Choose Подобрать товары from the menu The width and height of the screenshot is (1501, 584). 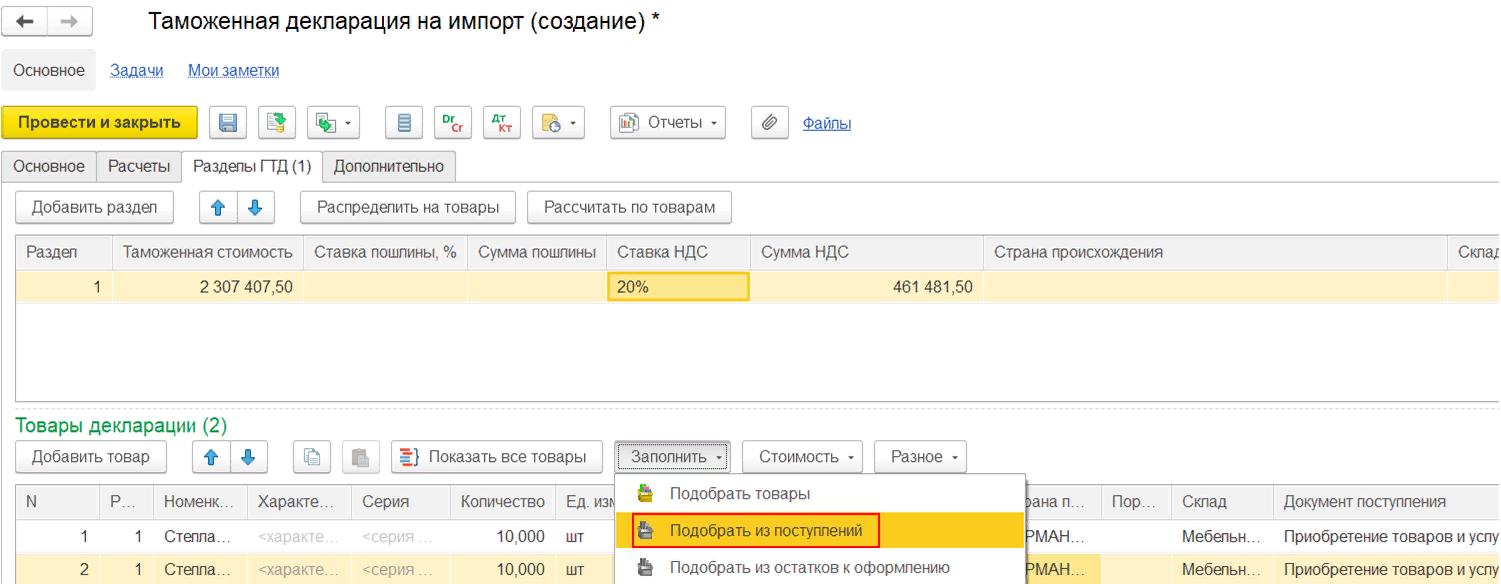(739, 494)
